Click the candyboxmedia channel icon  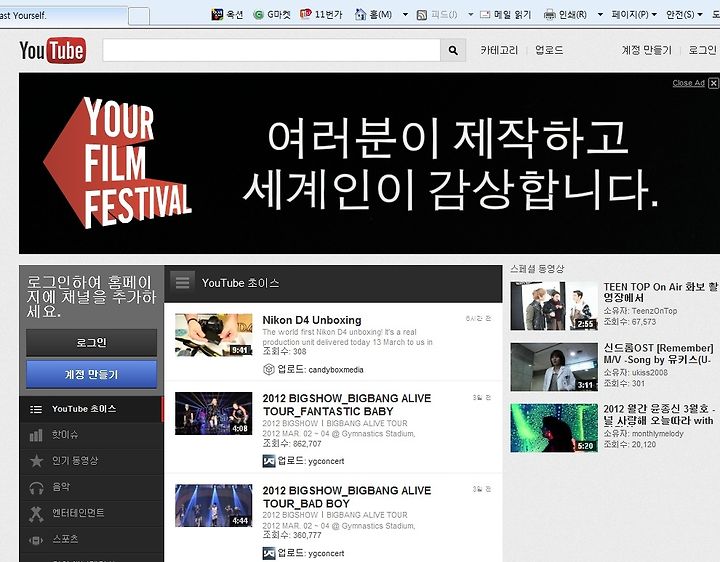(269, 369)
